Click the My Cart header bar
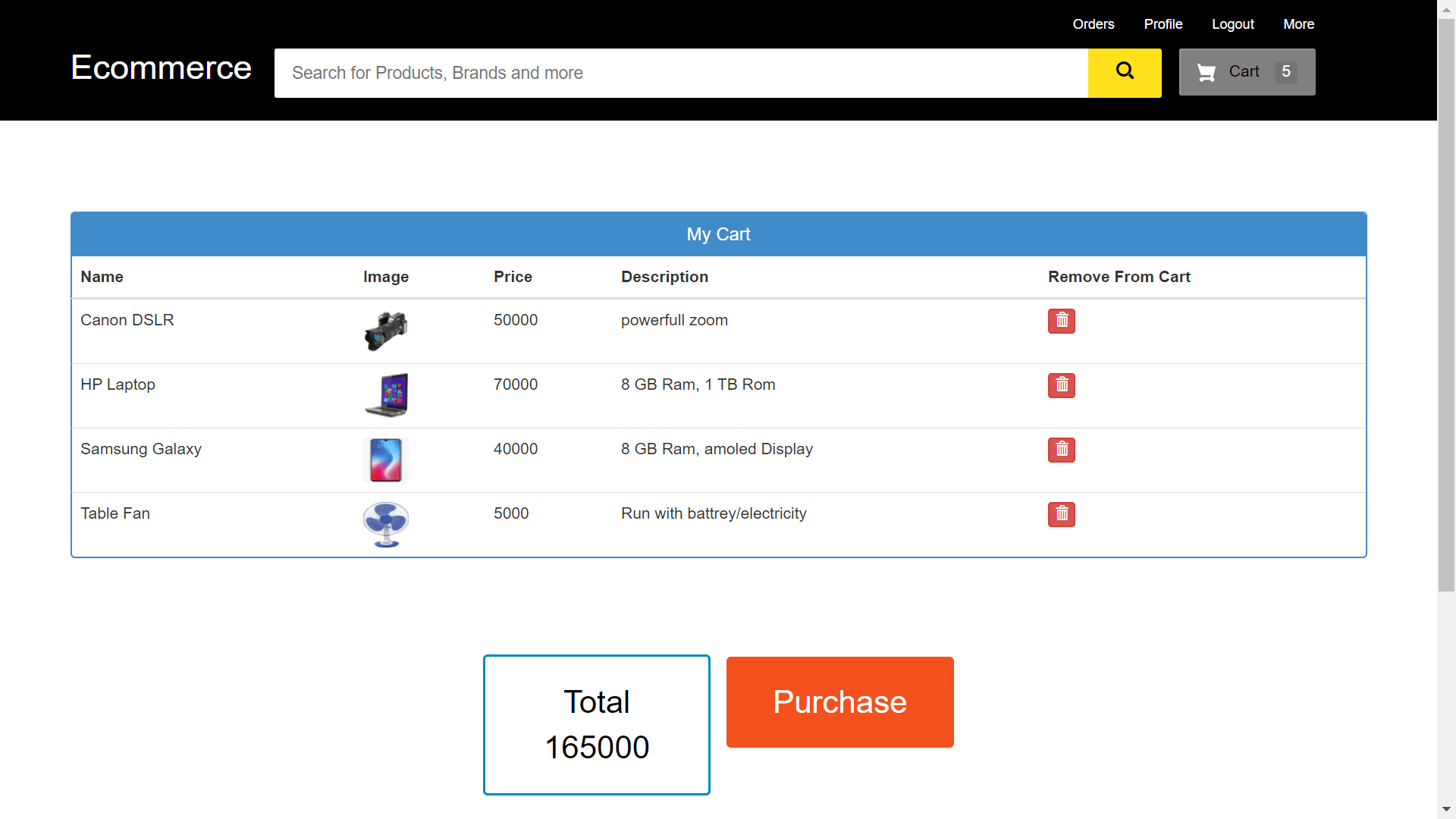 718,234
